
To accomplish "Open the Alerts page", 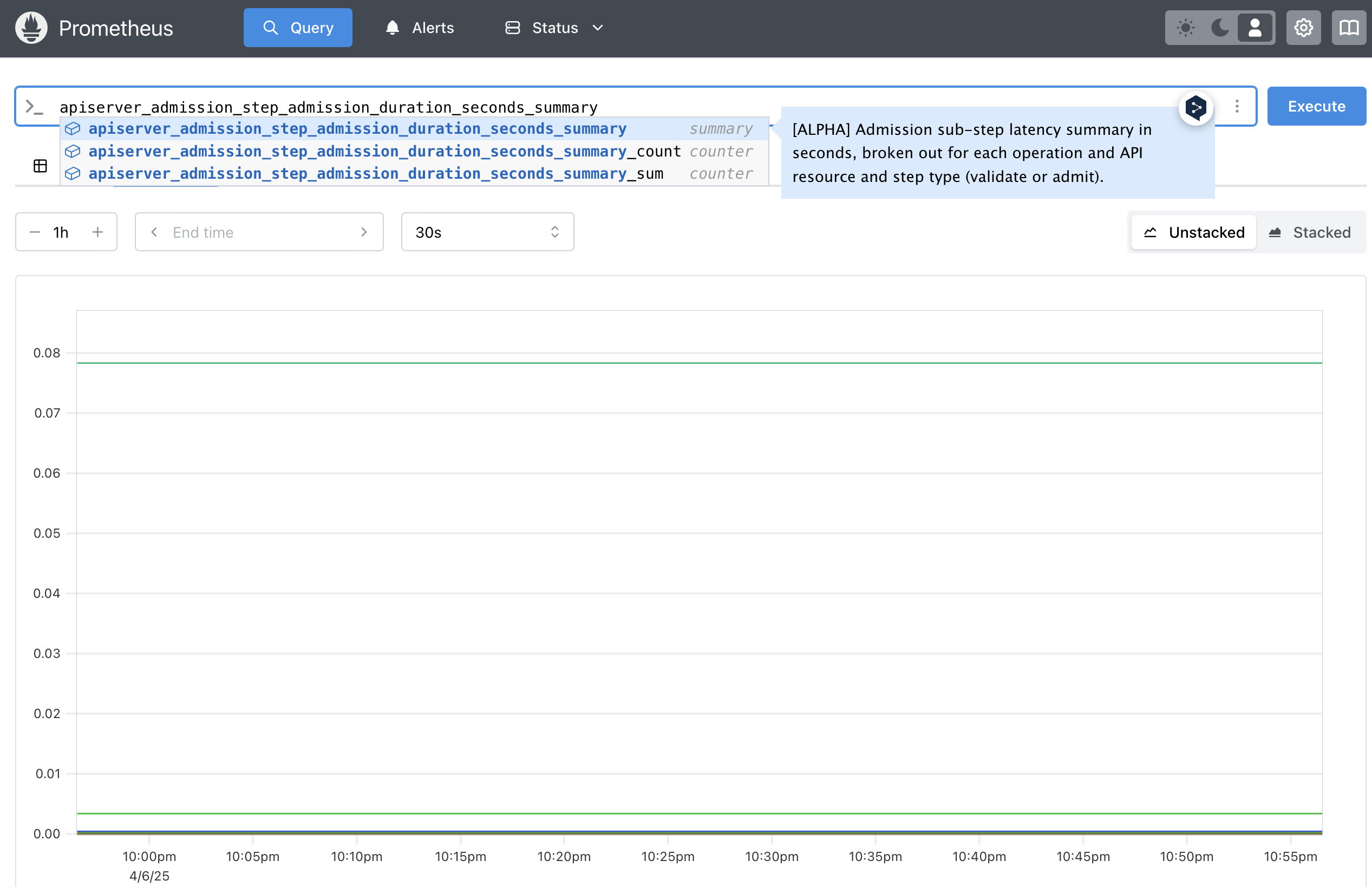I will click(x=420, y=28).
